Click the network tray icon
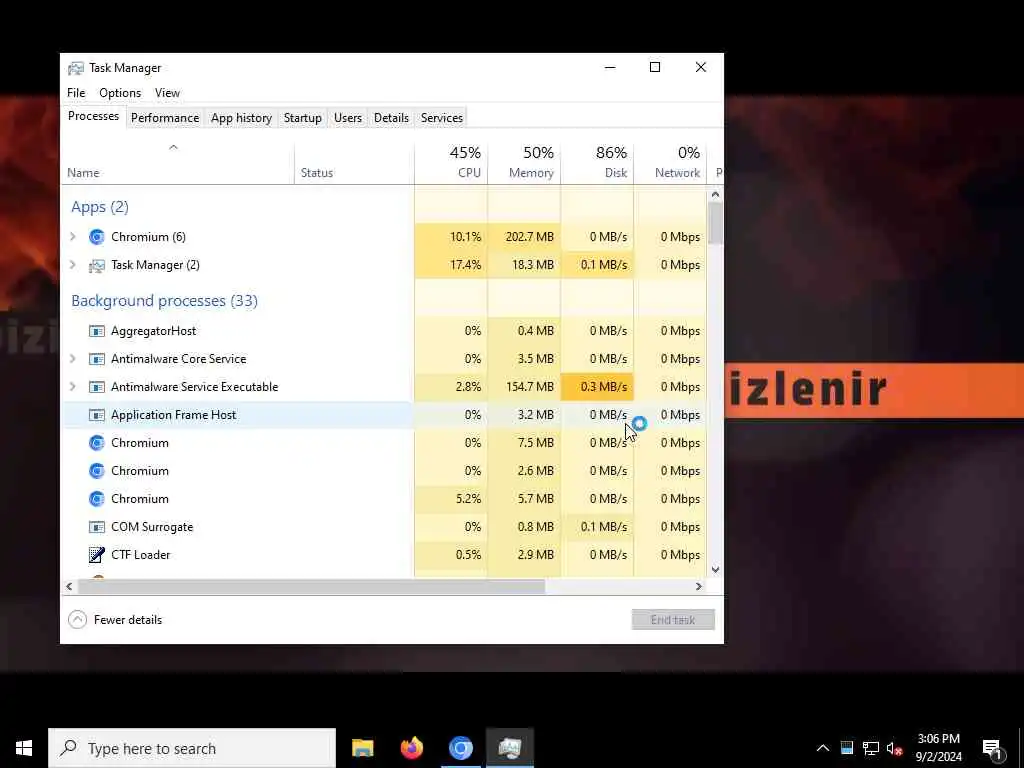The image size is (1024, 768). point(871,748)
